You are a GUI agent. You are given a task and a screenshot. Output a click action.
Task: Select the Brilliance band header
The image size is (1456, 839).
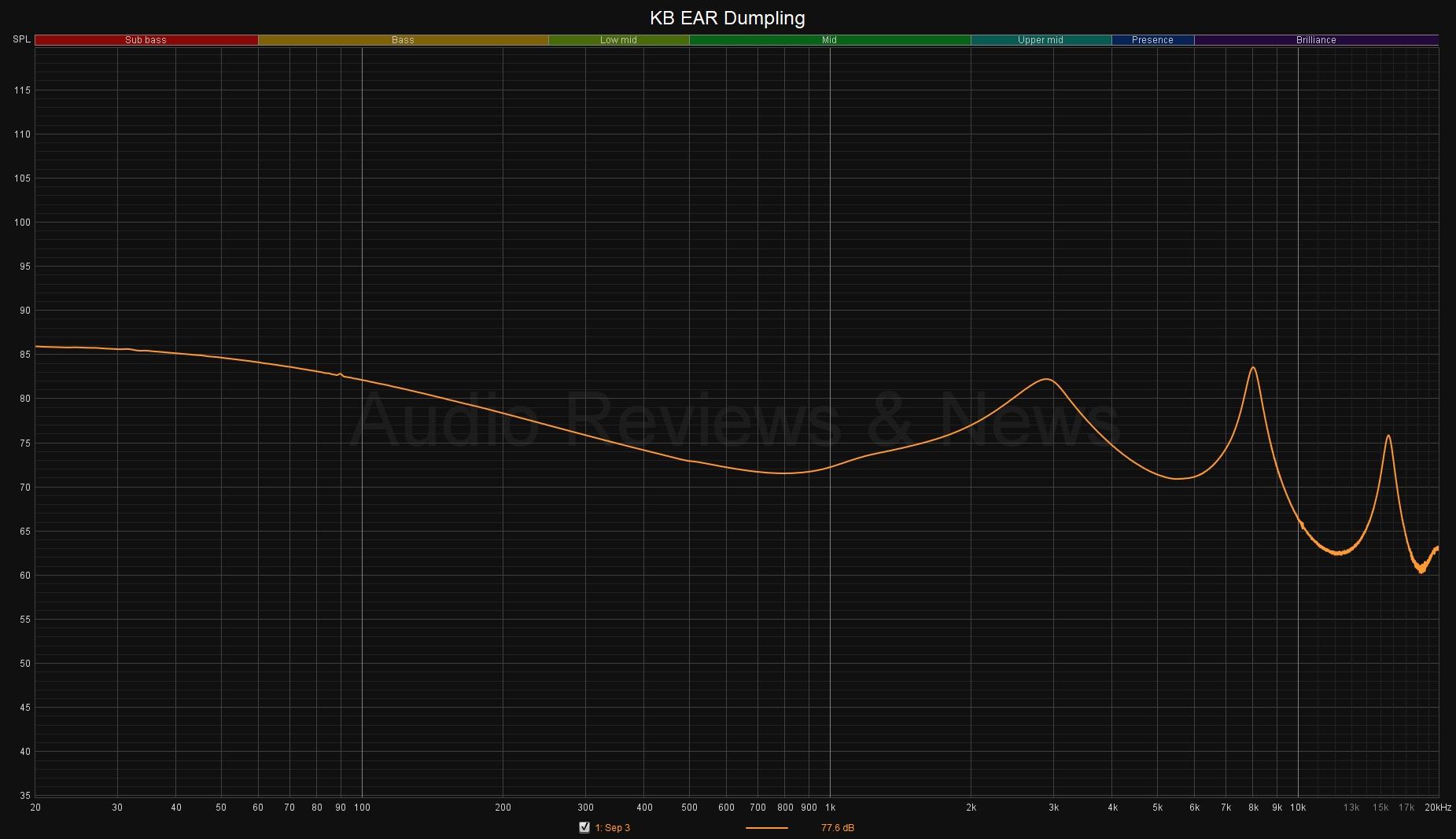(1316, 40)
